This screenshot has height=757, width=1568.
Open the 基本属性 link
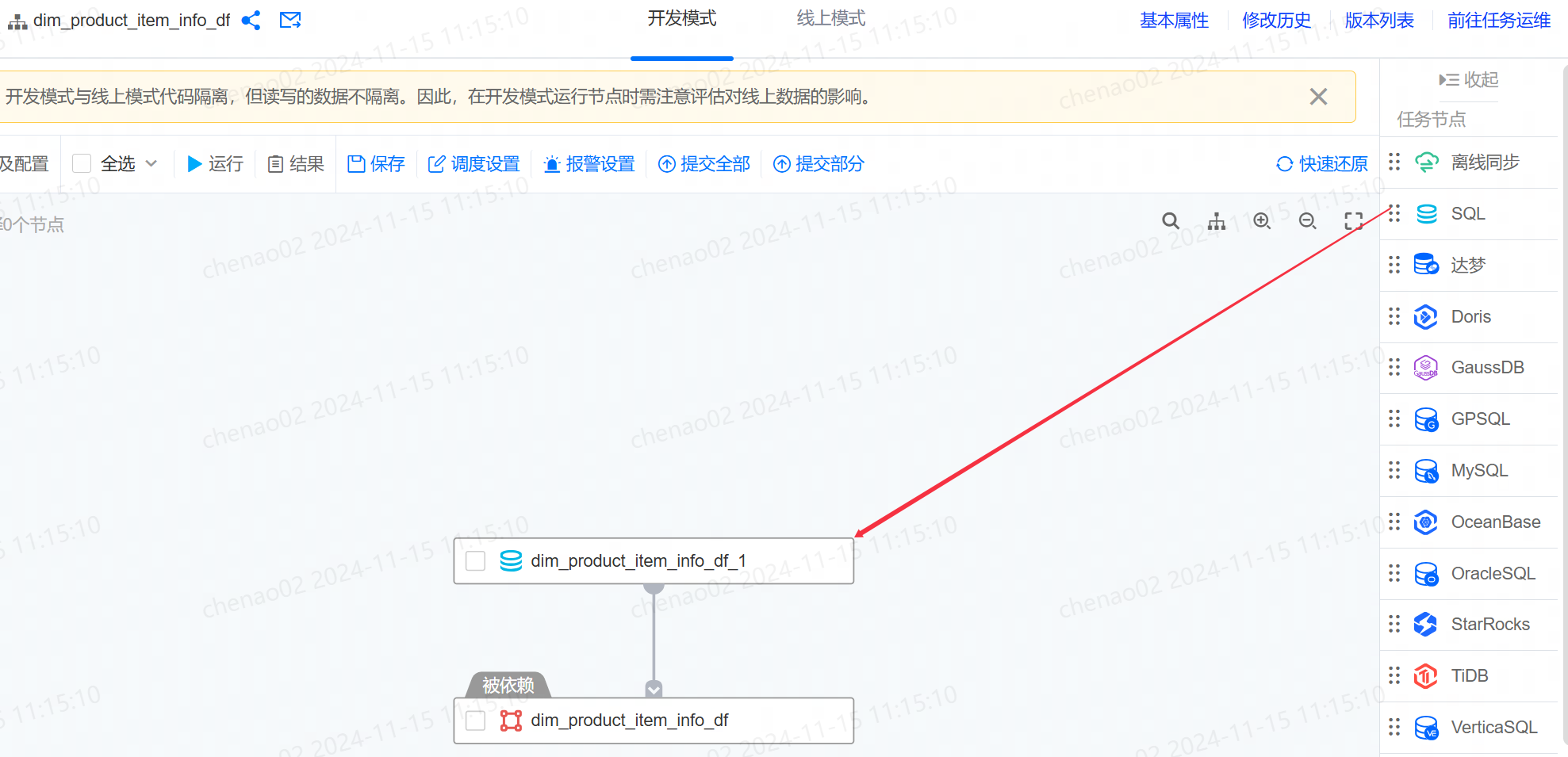[1174, 21]
